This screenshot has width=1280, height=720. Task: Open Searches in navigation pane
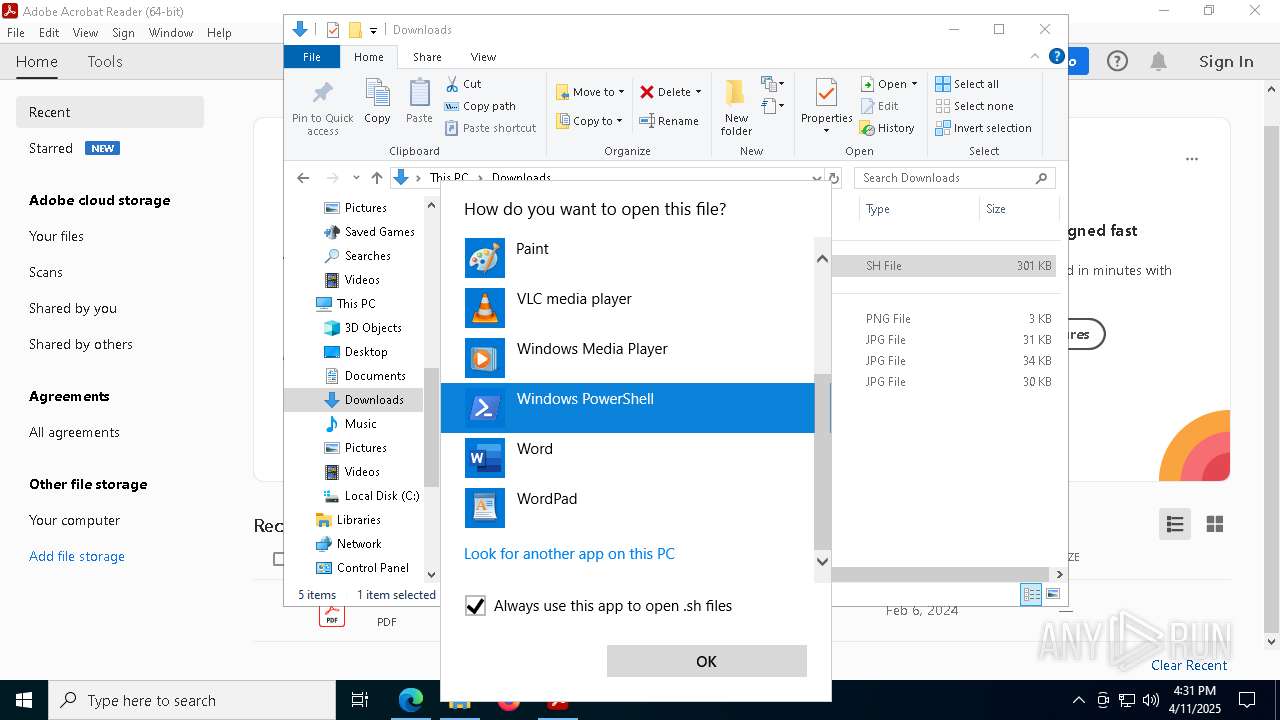[x=357, y=256]
